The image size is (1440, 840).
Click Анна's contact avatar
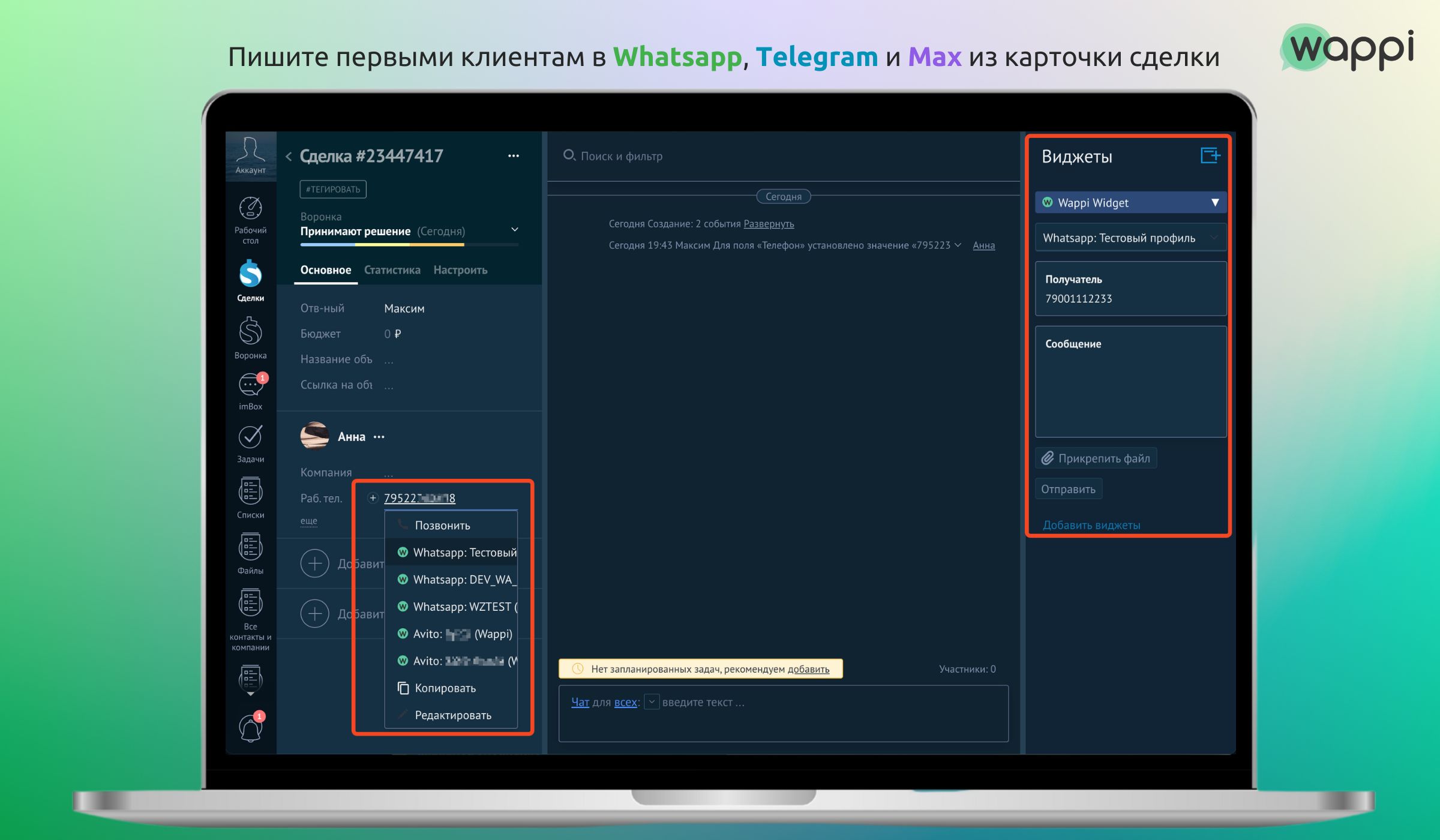coord(314,436)
